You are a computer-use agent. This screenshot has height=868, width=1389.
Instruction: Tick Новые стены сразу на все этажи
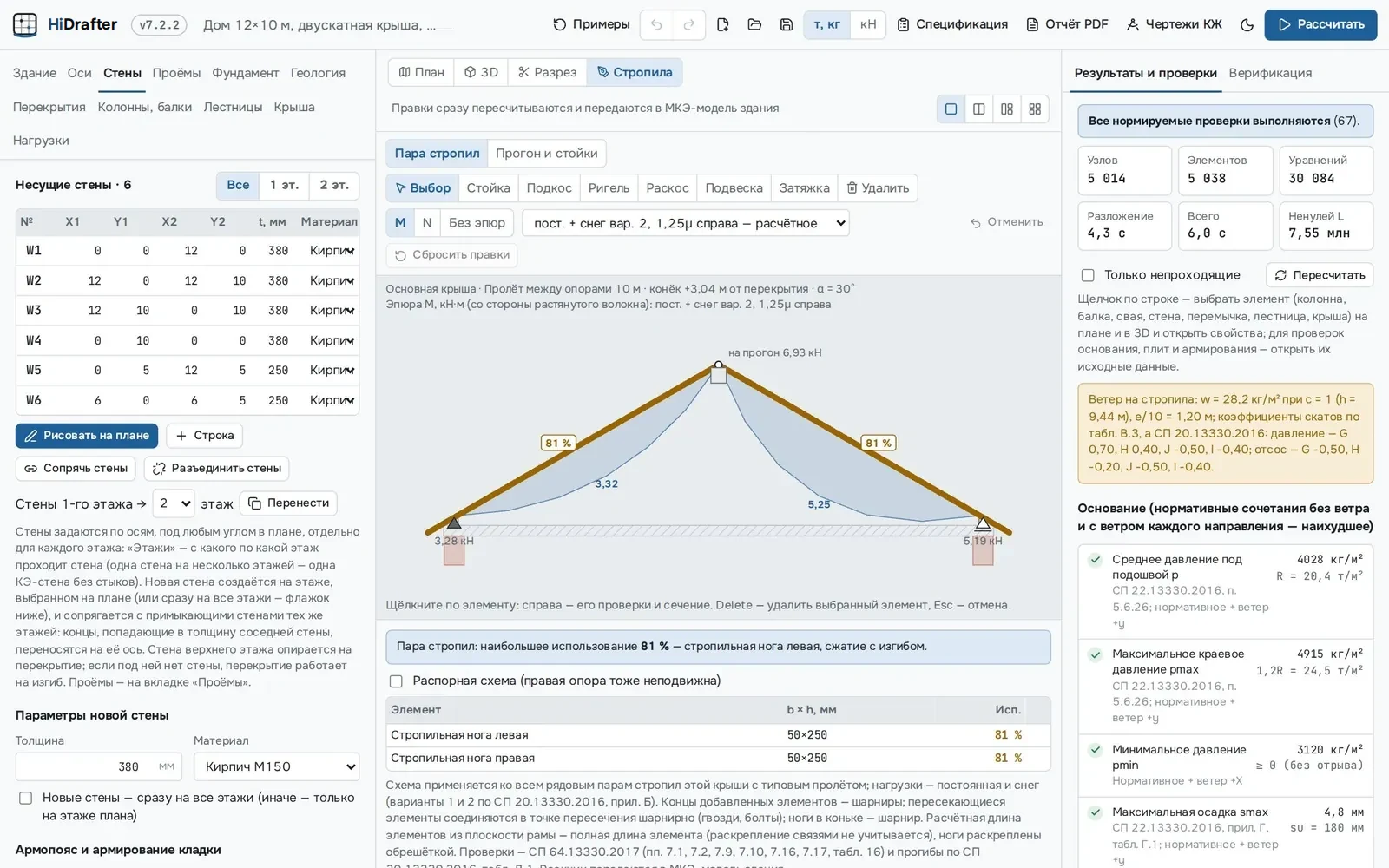pyautogui.click(x=26, y=798)
